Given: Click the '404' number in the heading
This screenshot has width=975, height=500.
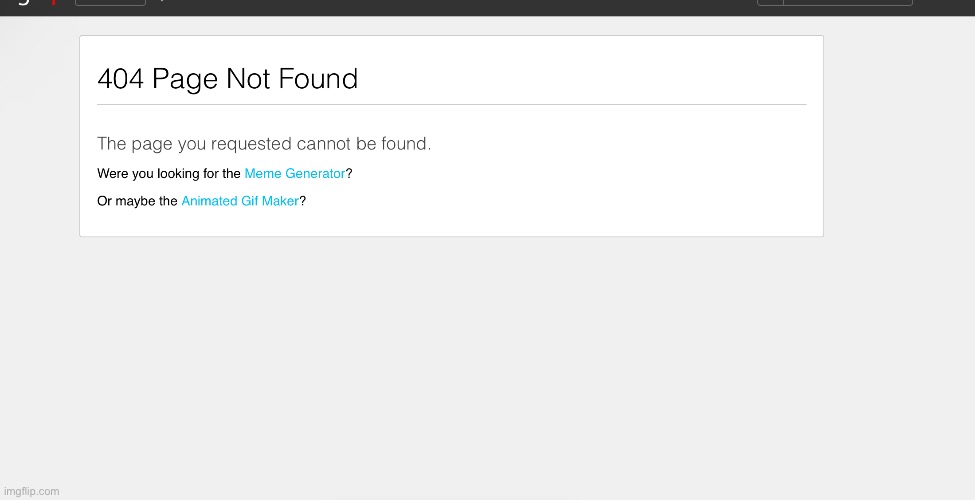Looking at the screenshot, I should click(x=120, y=79).
